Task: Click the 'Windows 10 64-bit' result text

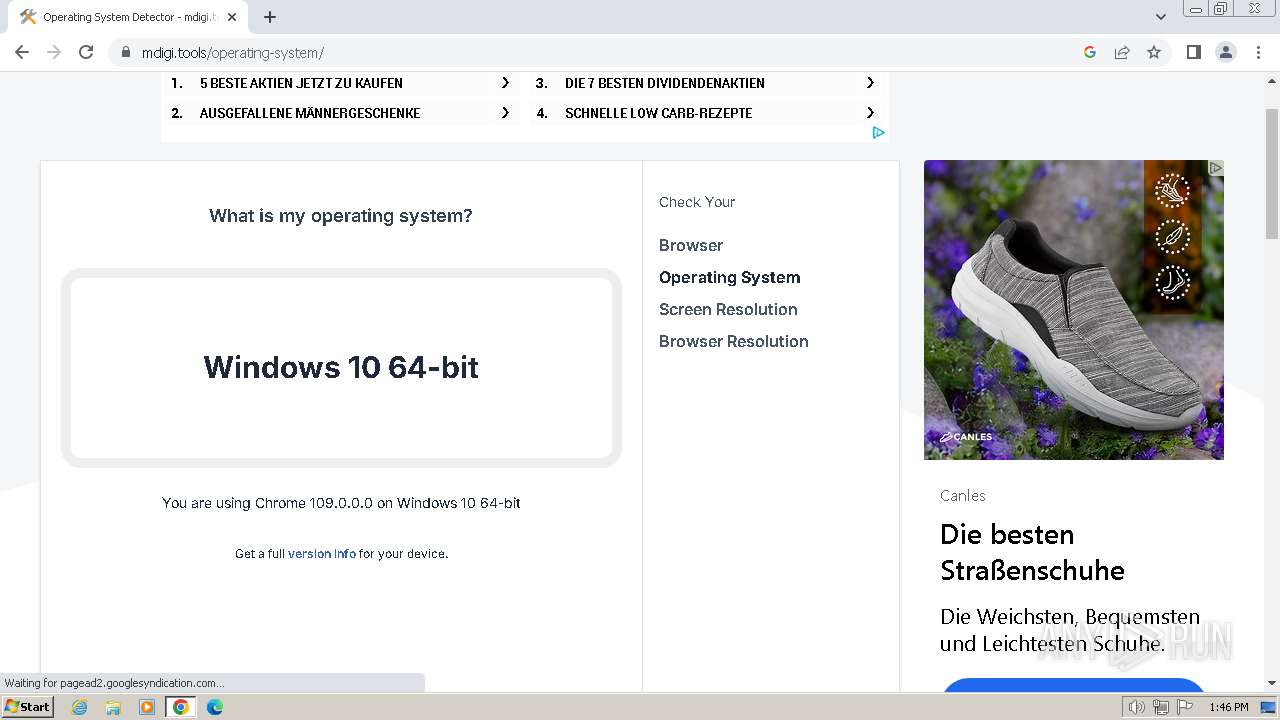Action: [341, 367]
